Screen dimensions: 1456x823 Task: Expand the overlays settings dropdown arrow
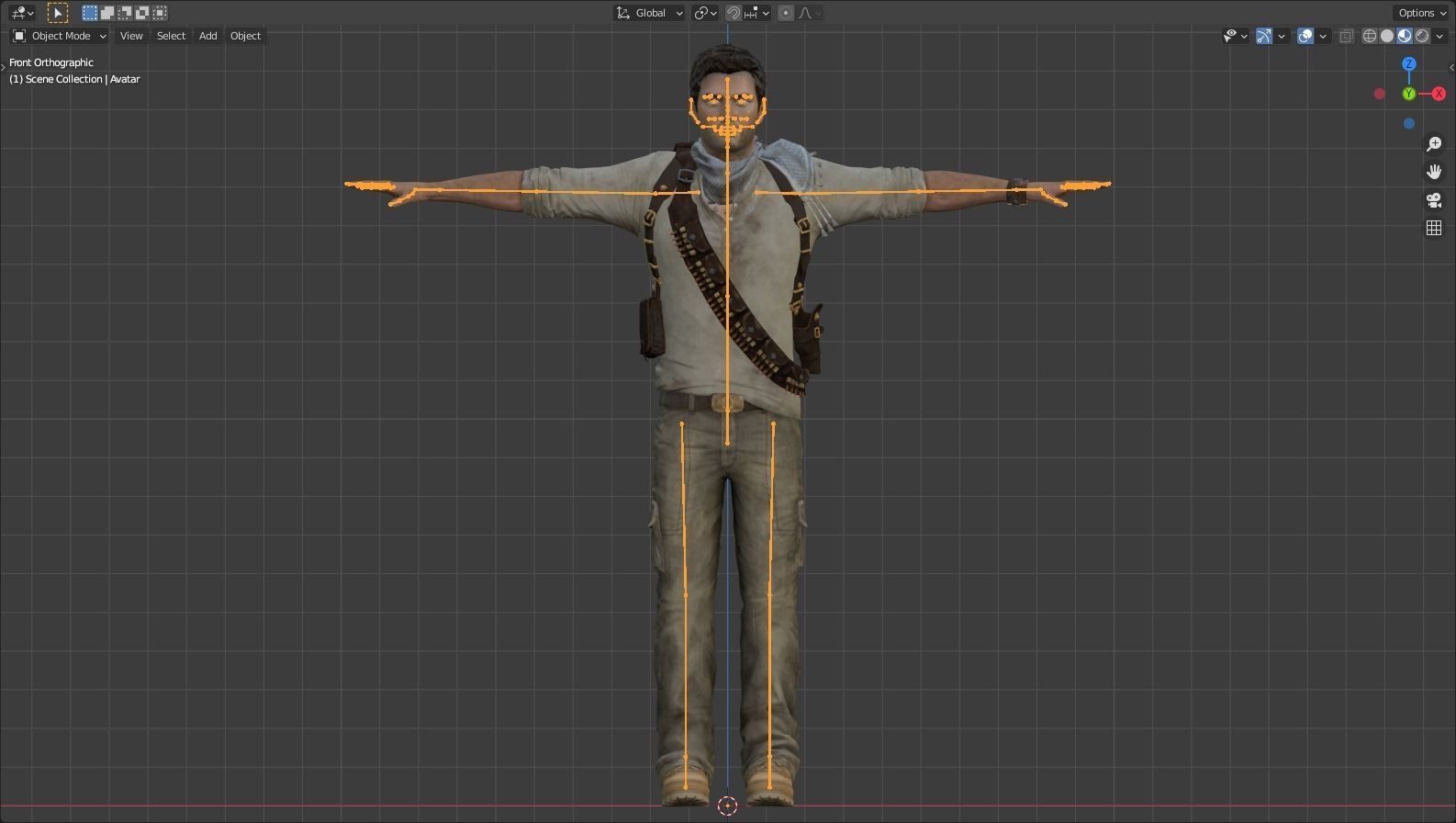[1323, 36]
